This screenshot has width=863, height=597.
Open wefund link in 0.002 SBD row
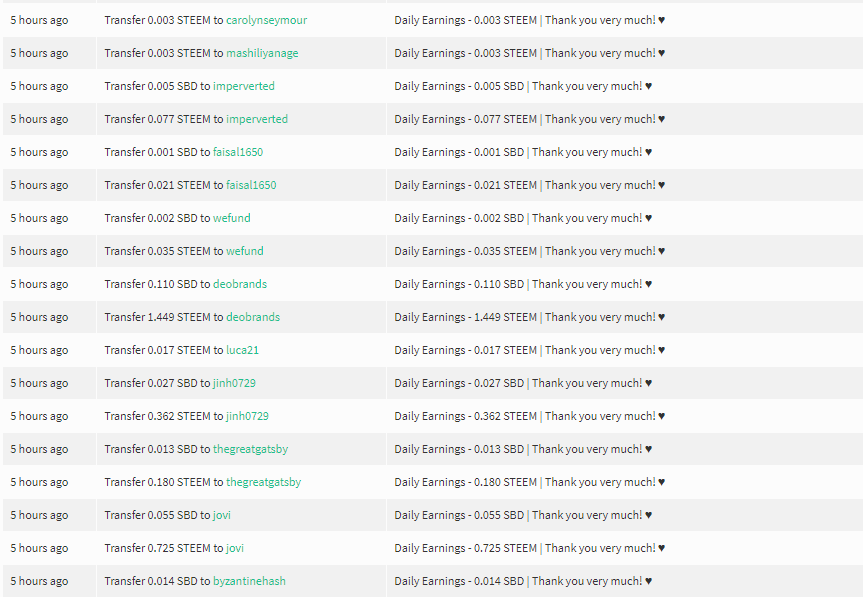tap(231, 218)
